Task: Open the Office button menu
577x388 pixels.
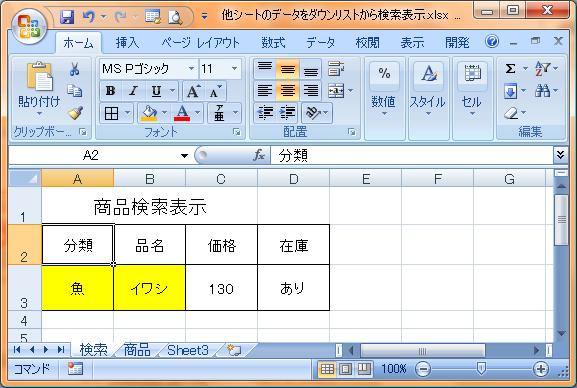Action: (x=29, y=27)
